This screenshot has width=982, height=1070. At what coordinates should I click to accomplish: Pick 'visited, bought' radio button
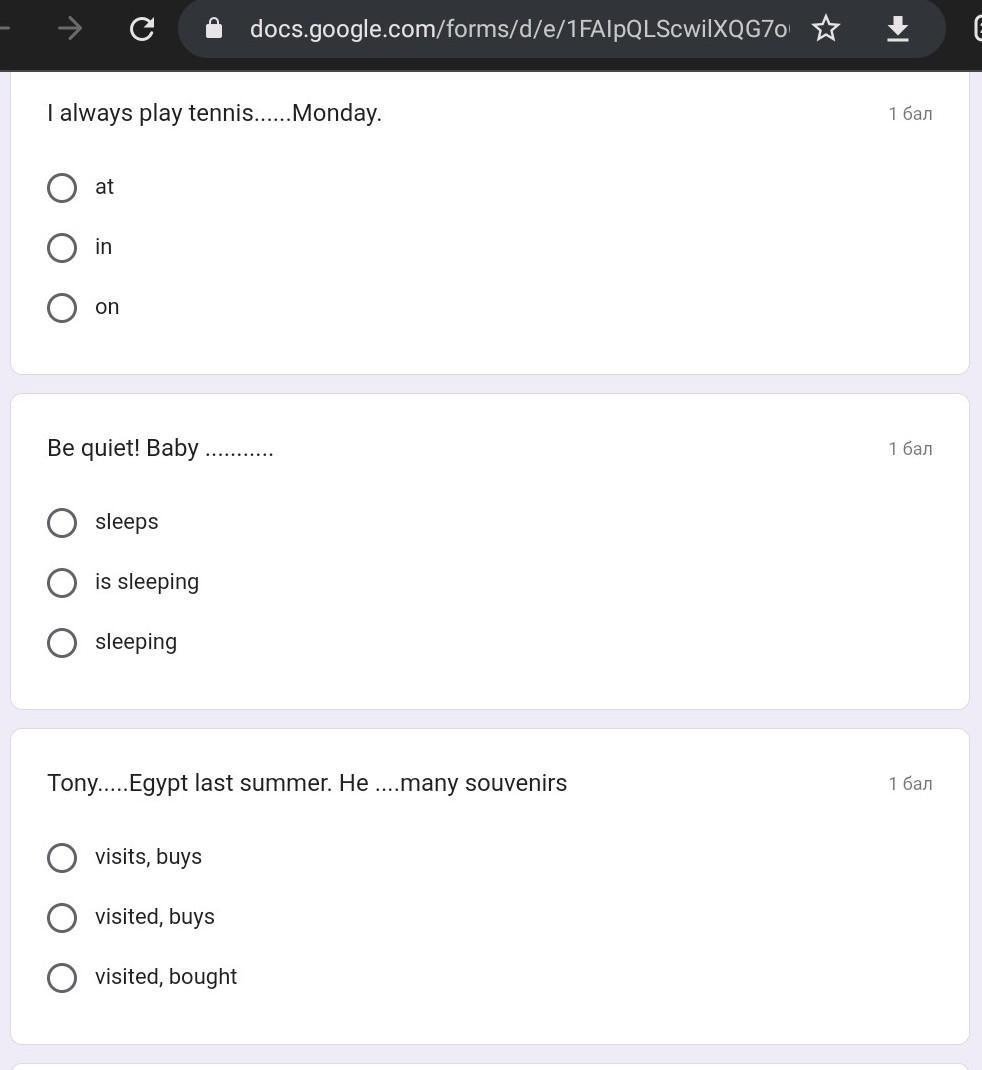(62, 978)
